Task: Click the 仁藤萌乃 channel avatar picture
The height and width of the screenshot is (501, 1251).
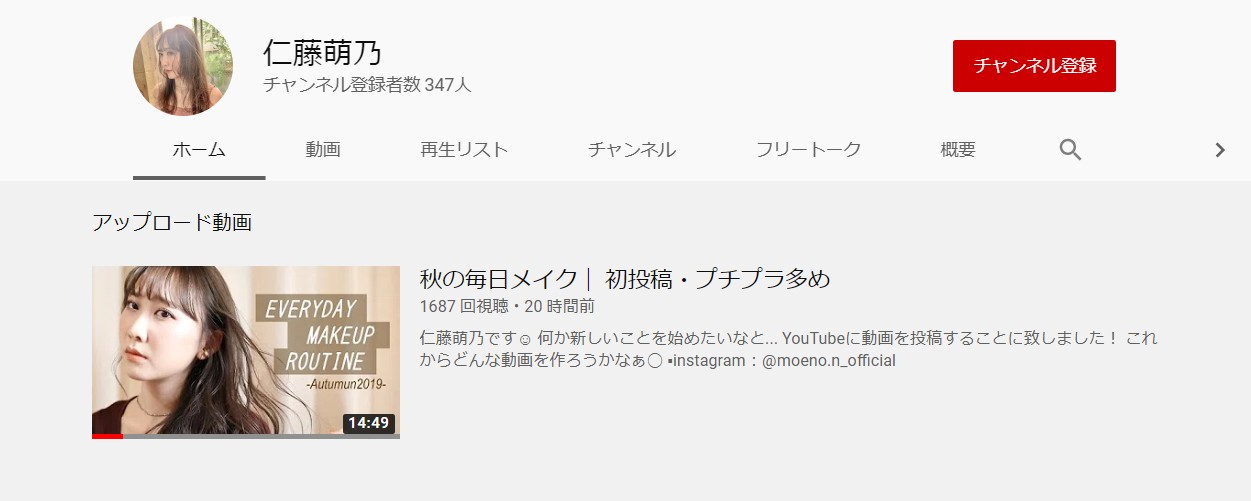Action: (183, 66)
